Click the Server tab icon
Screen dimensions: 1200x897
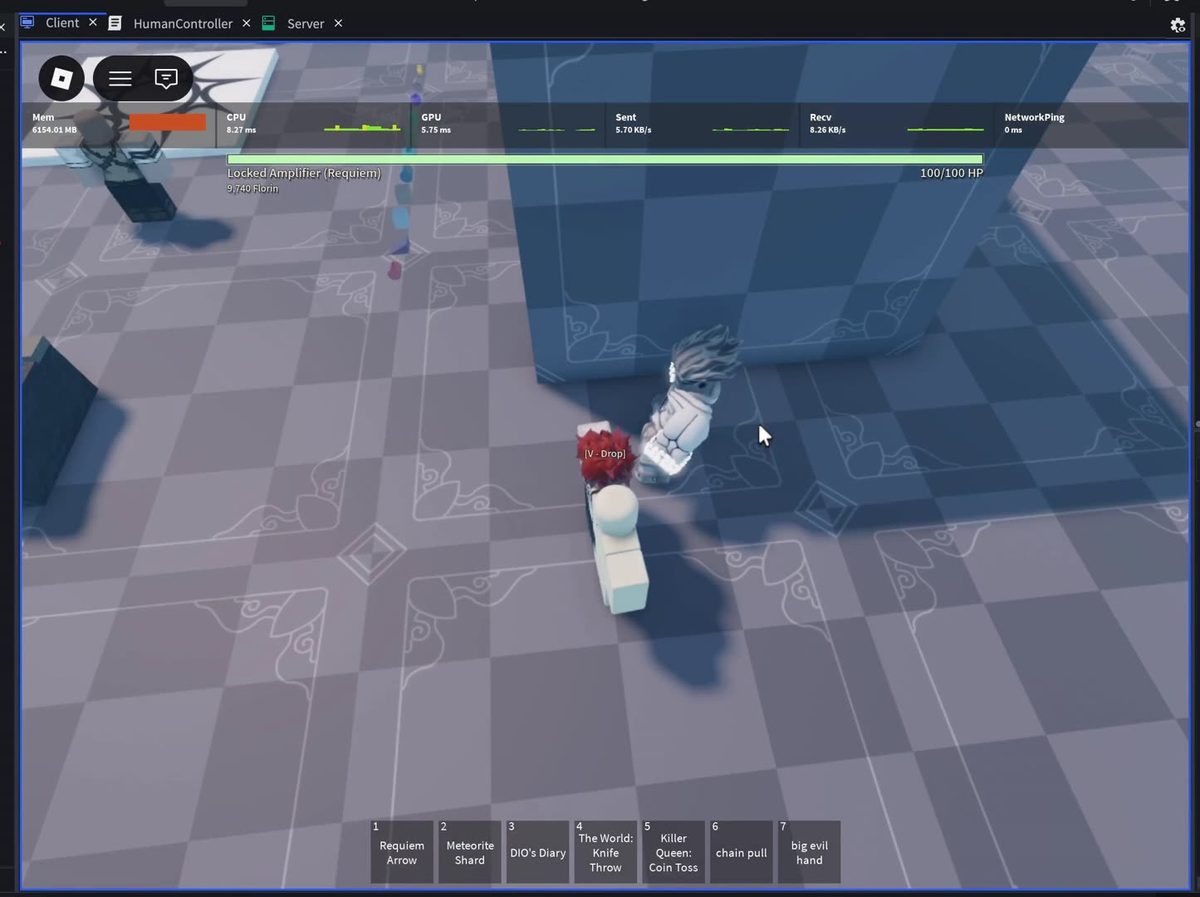268,23
